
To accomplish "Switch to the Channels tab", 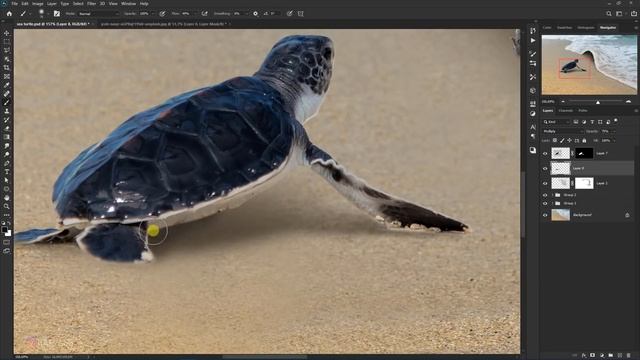I will point(566,111).
